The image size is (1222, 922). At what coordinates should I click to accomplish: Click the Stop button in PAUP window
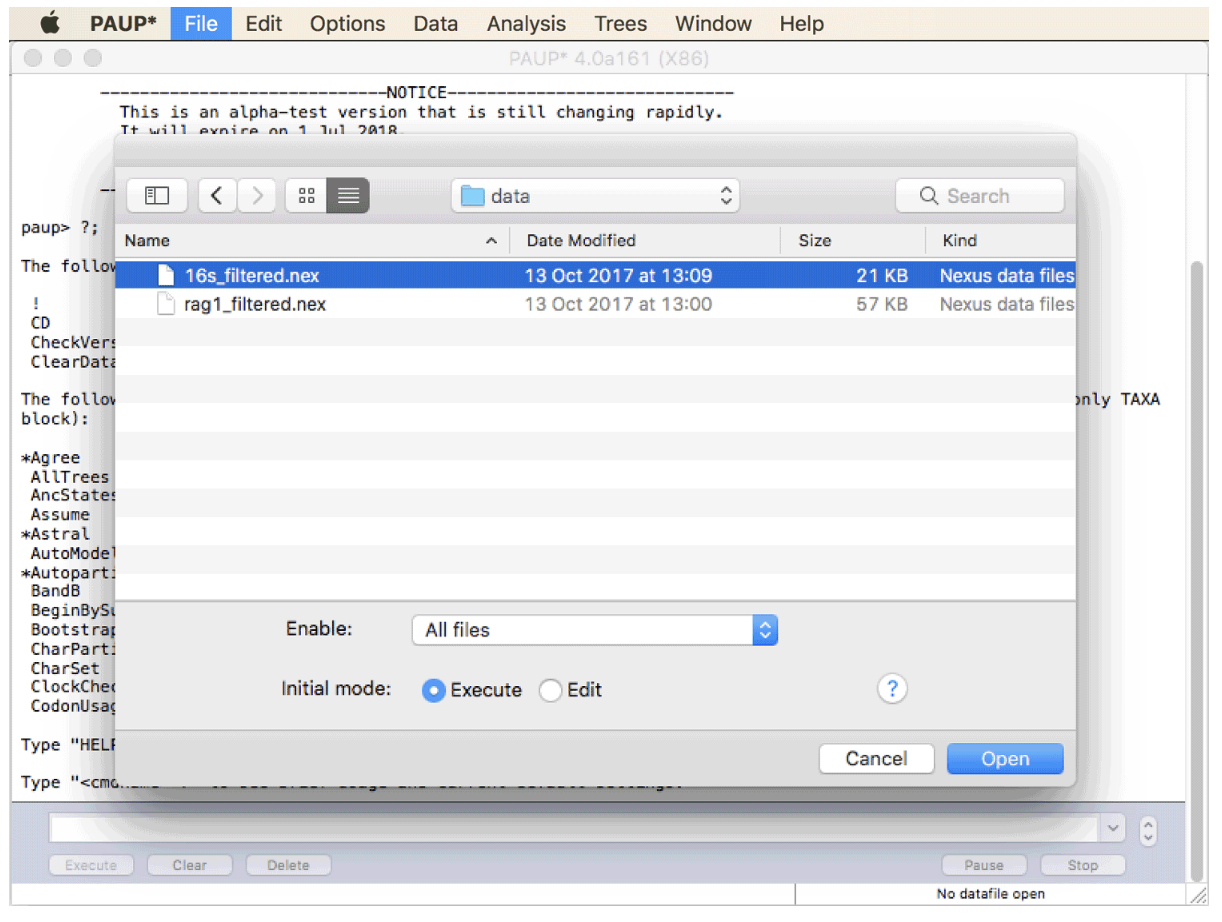pyautogui.click(x=1082, y=865)
